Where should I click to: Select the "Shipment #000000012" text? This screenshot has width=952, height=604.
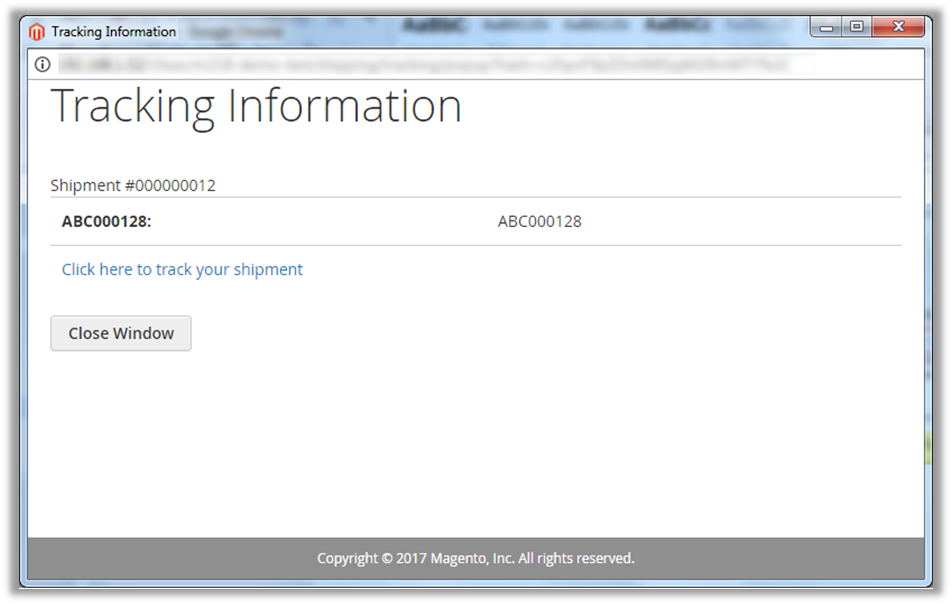tap(133, 185)
